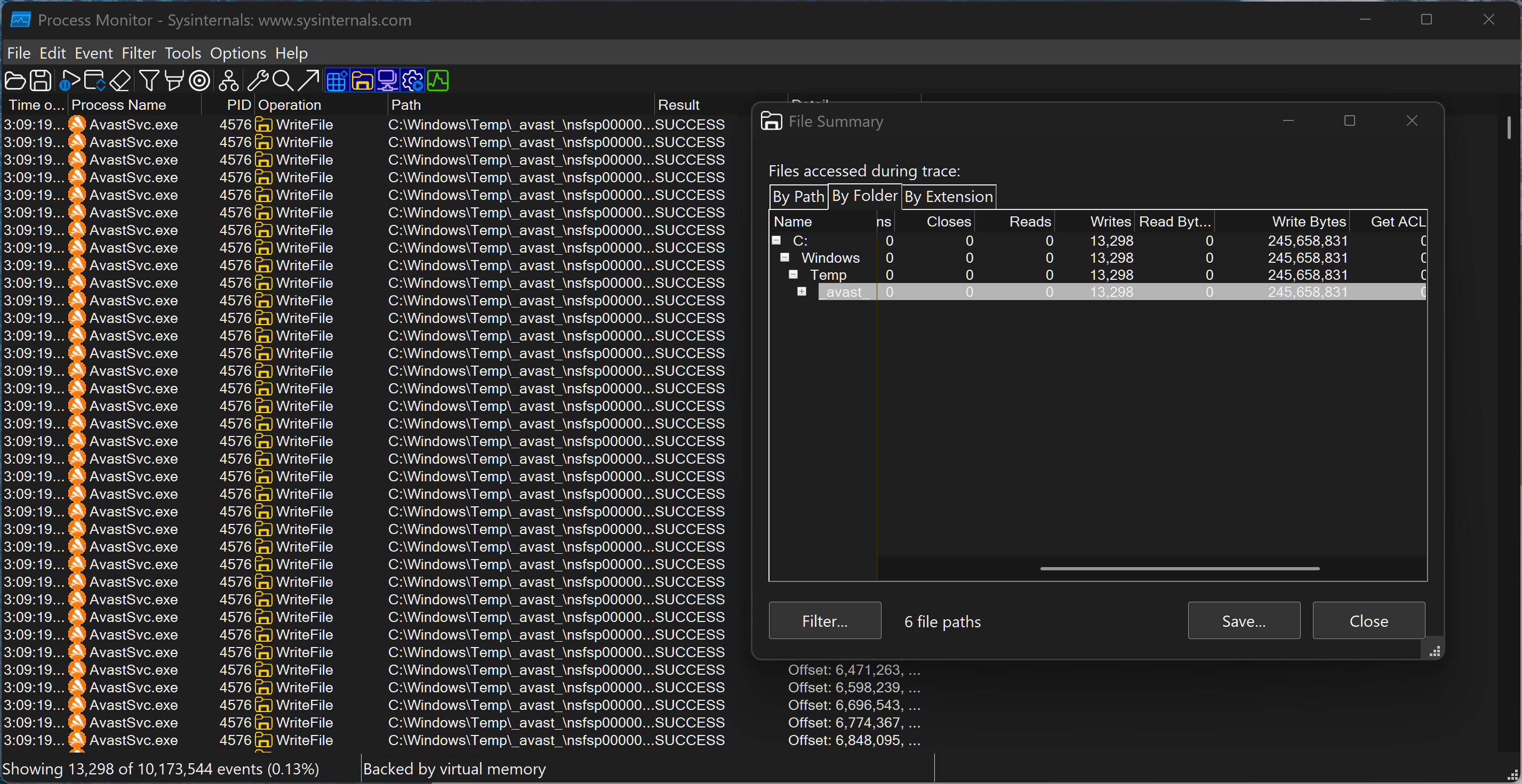Sort by the Closes column header
This screenshot has width=1522, height=784.
(934, 221)
